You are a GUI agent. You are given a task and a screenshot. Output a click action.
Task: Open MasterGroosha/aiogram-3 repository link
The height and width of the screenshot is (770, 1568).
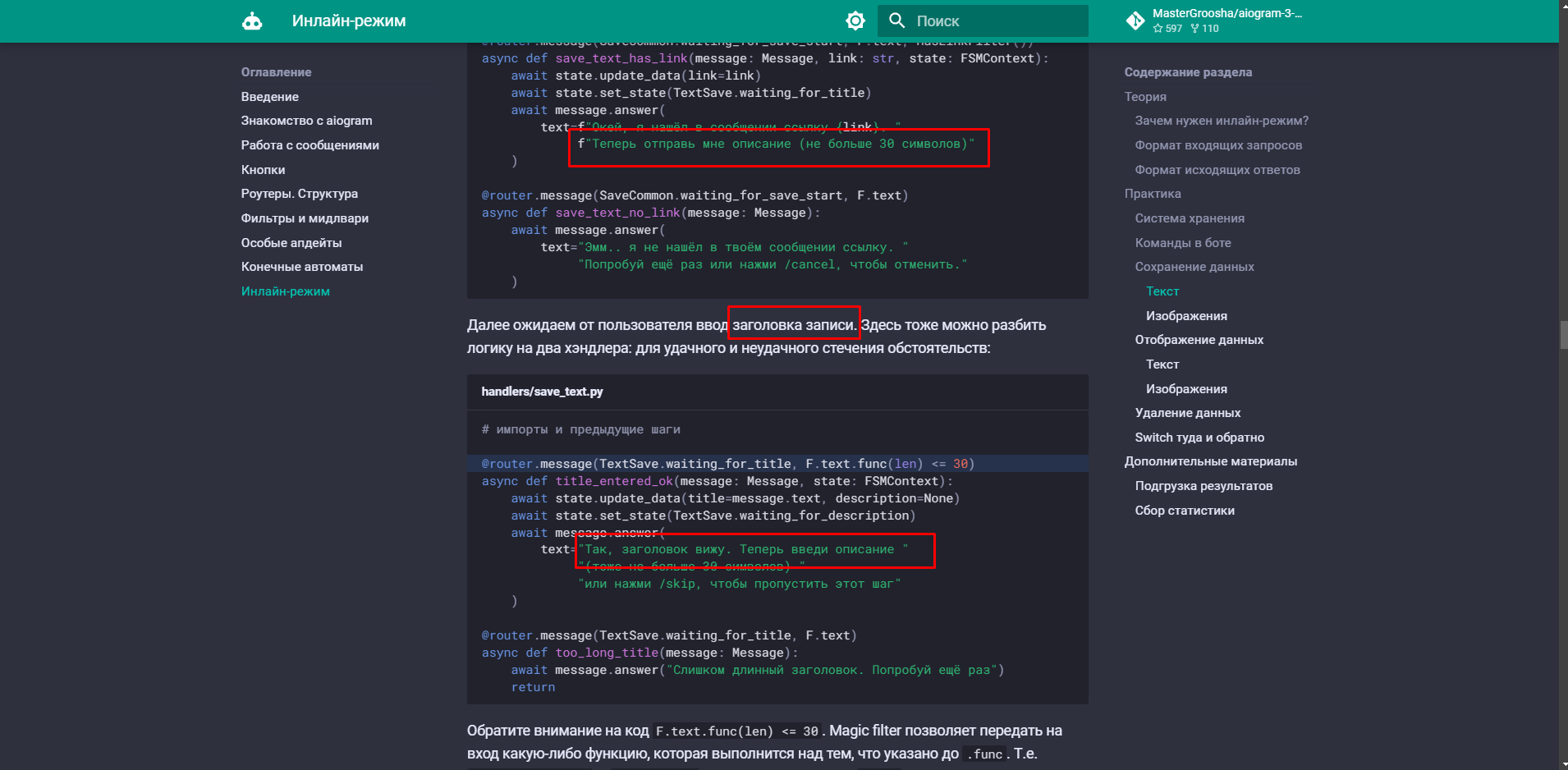click(x=1226, y=14)
